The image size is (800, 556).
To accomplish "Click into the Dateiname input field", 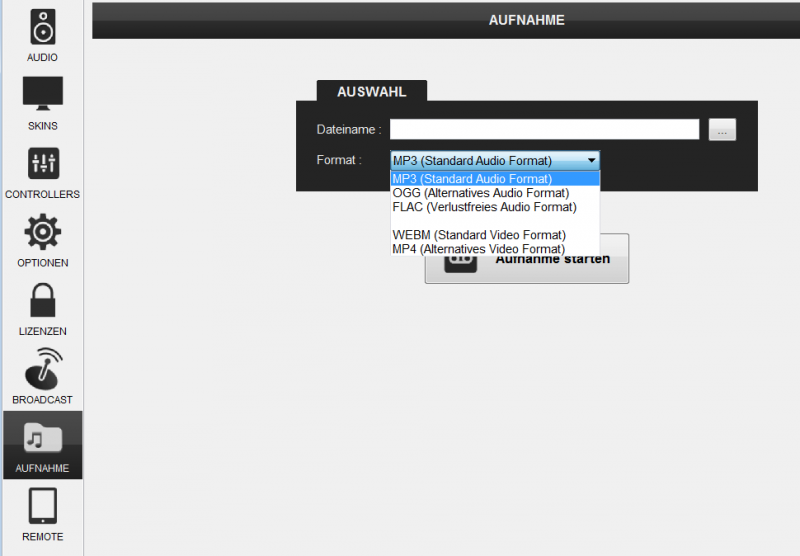I will [x=544, y=130].
